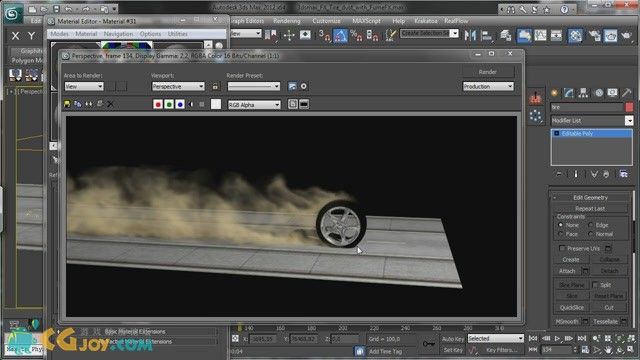Screen dimensions: 640x360
Task: Enable the Preserve UVs checkbox
Action: [x=562, y=248]
